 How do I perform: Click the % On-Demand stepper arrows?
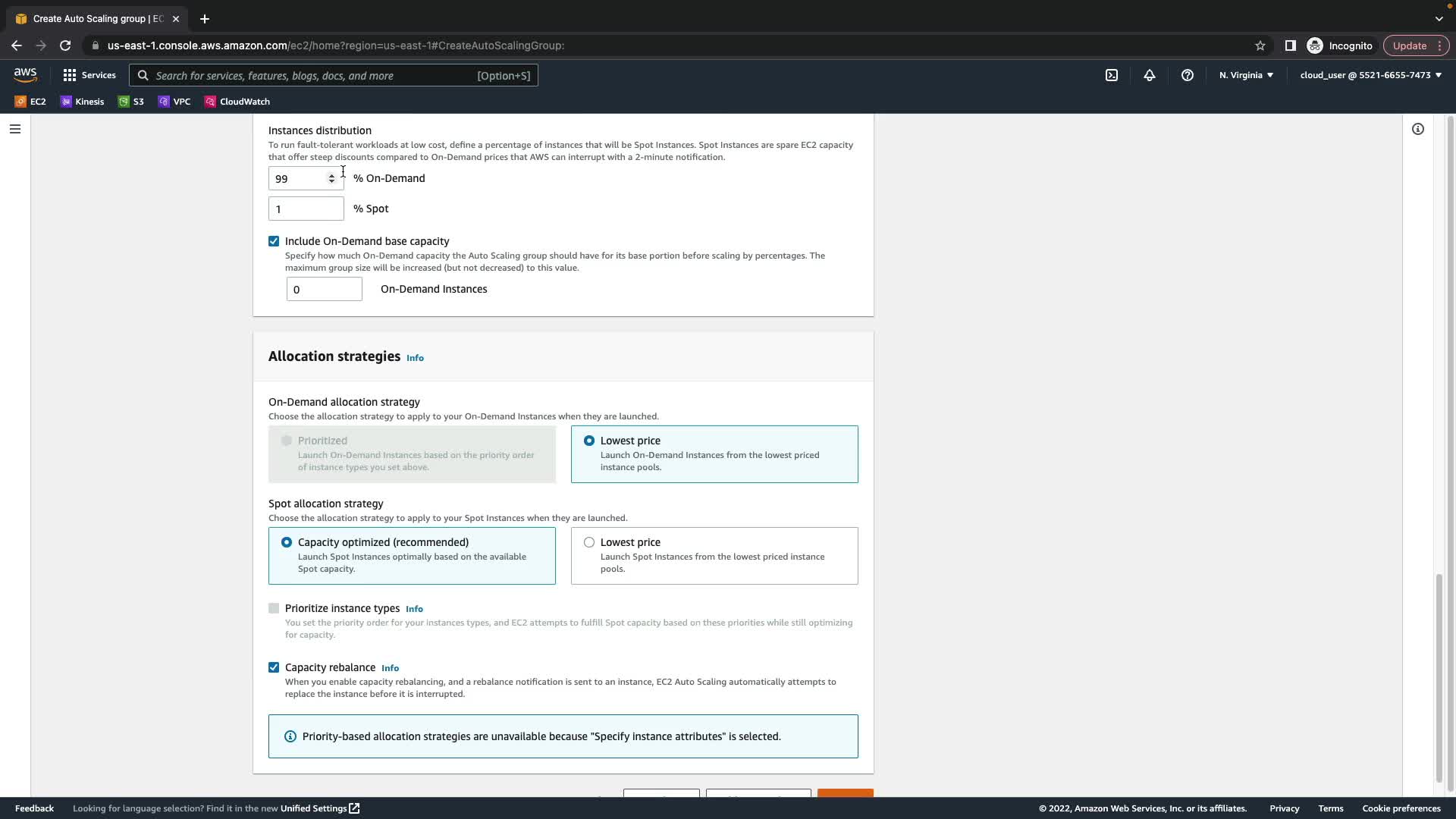click(x=331, y=178)
